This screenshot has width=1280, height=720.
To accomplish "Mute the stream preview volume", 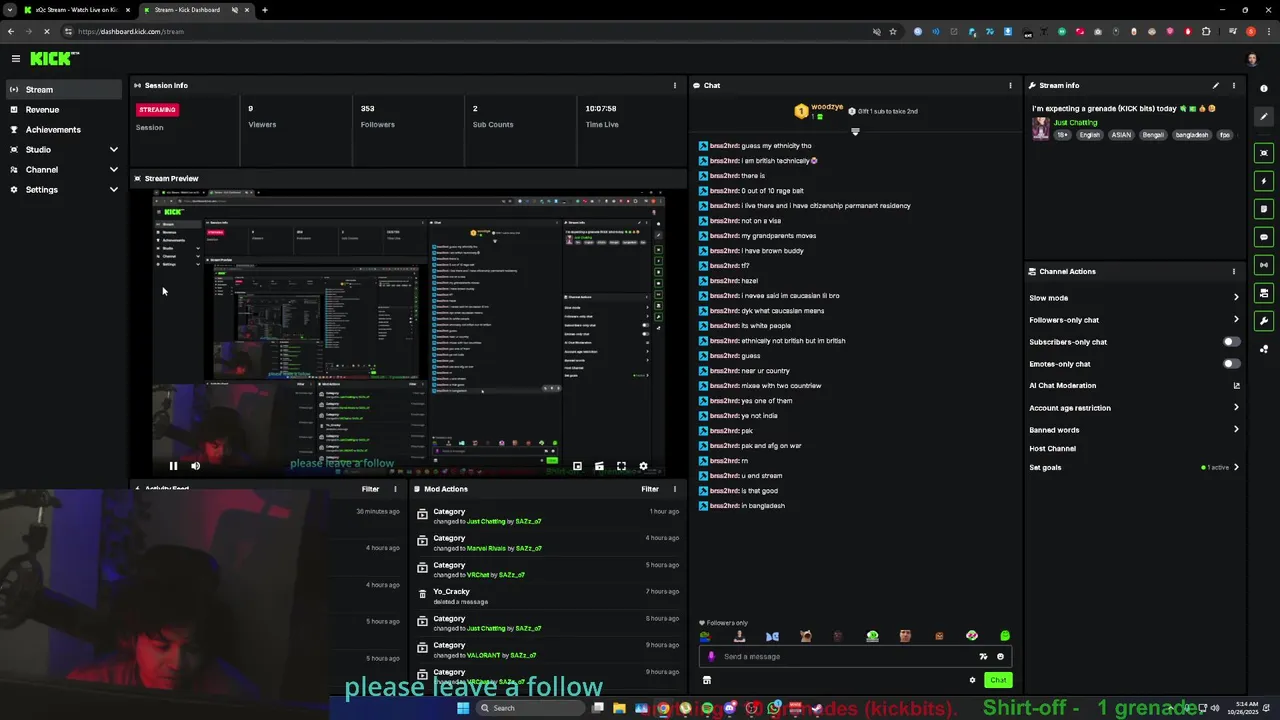I will 195,466.
